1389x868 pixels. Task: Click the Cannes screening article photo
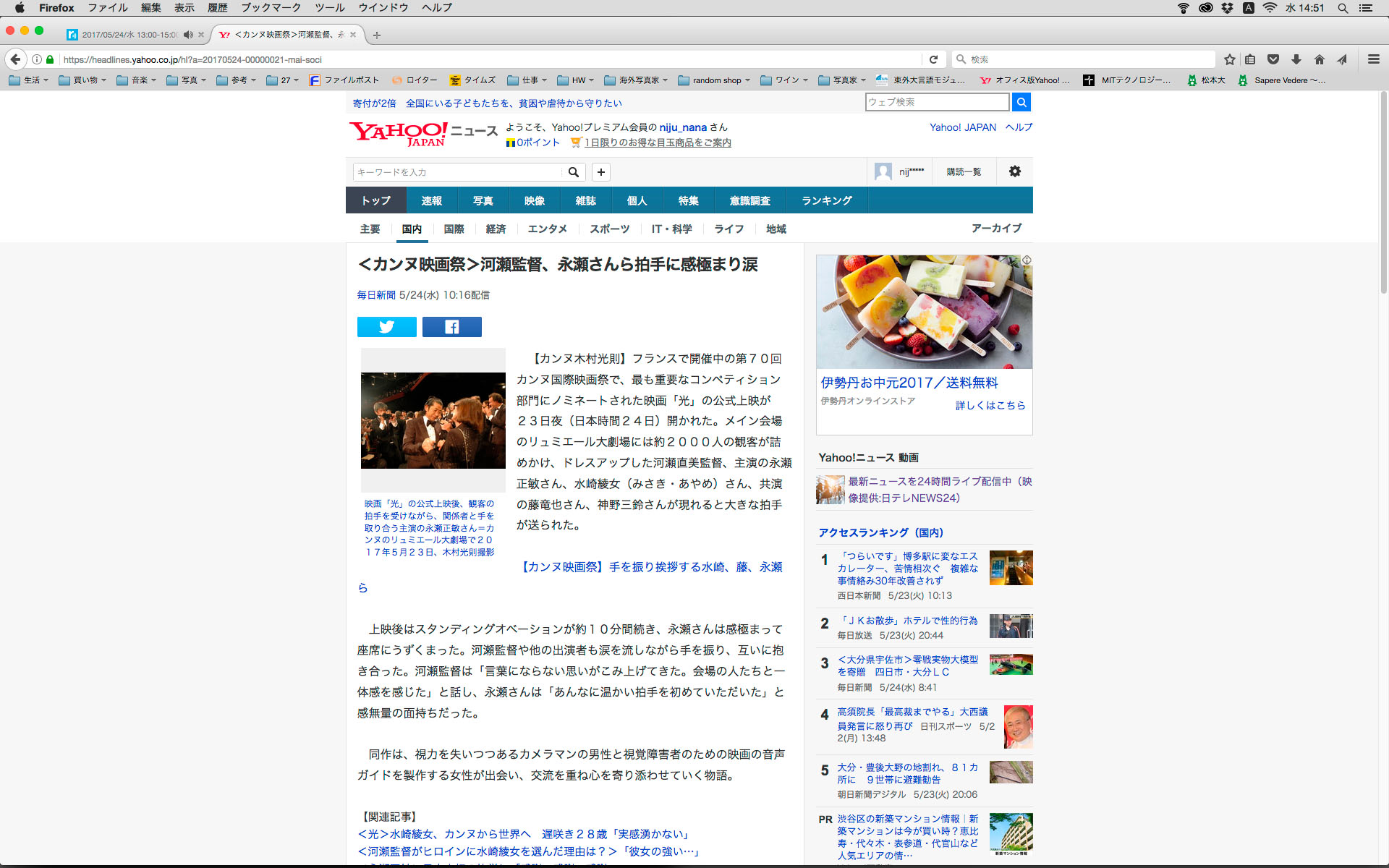coord(433,420)
